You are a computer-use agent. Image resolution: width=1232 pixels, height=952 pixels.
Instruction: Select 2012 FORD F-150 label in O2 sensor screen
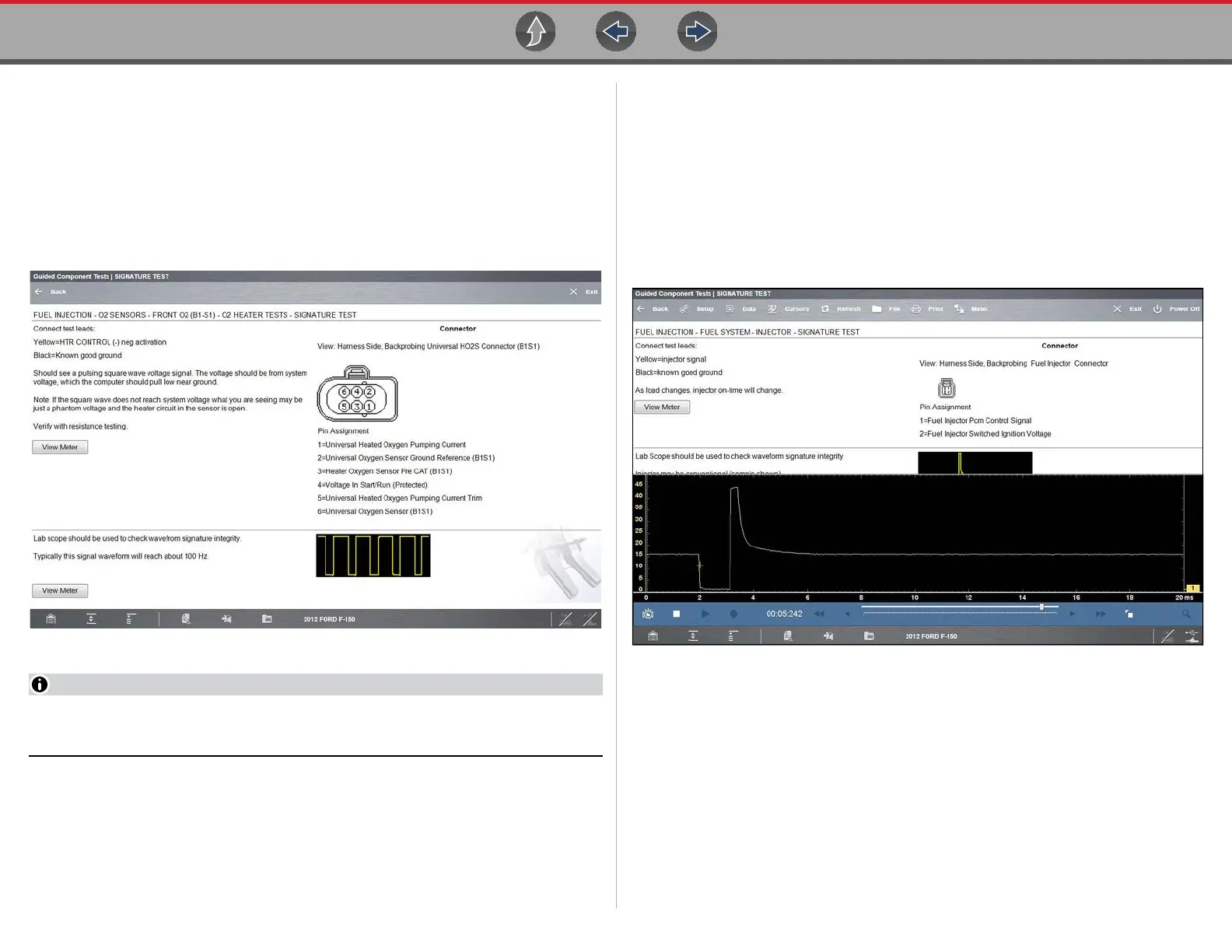click(329, 619)
